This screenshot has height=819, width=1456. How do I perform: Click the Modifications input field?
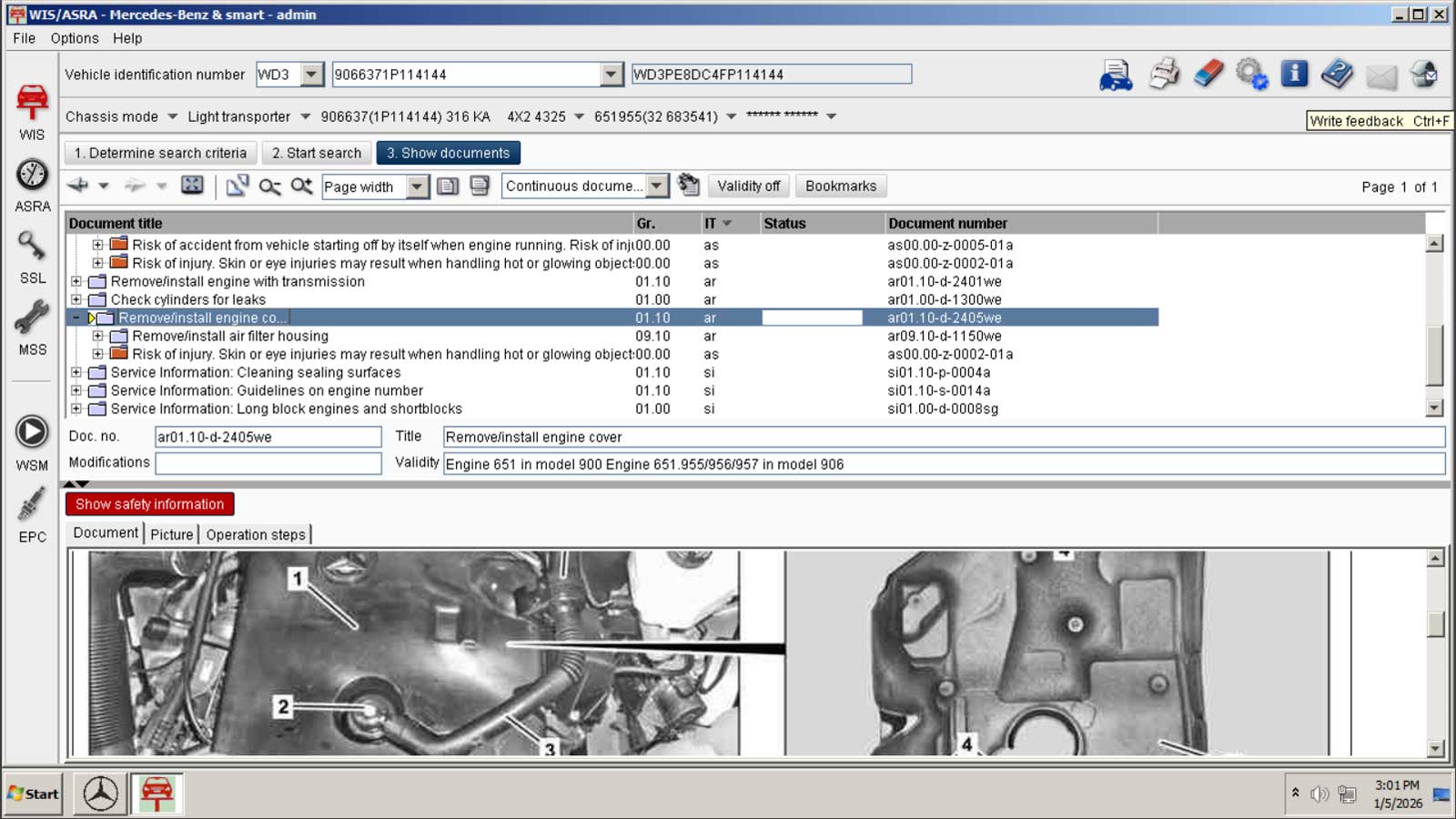click(x=268, y=463)
